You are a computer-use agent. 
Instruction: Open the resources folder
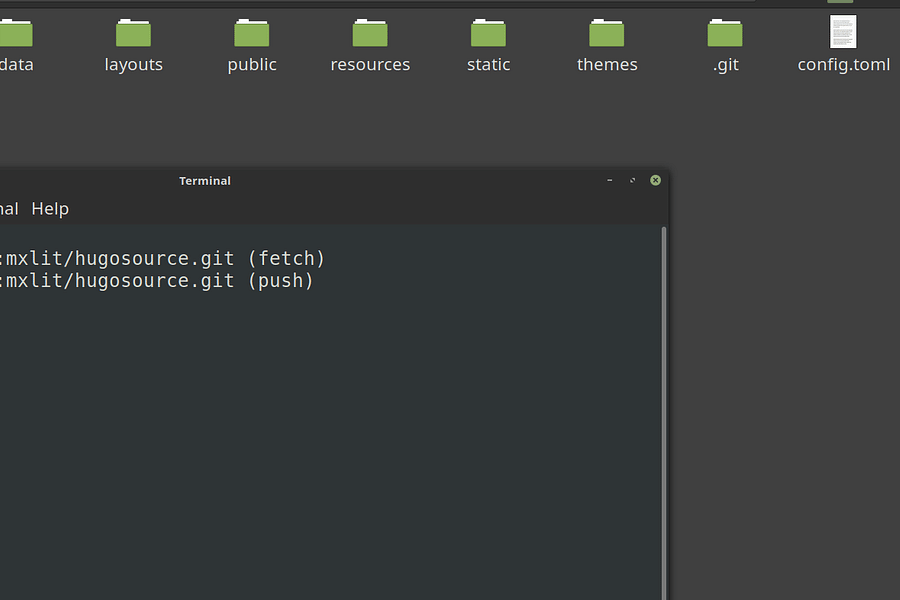tap(370, 35)
